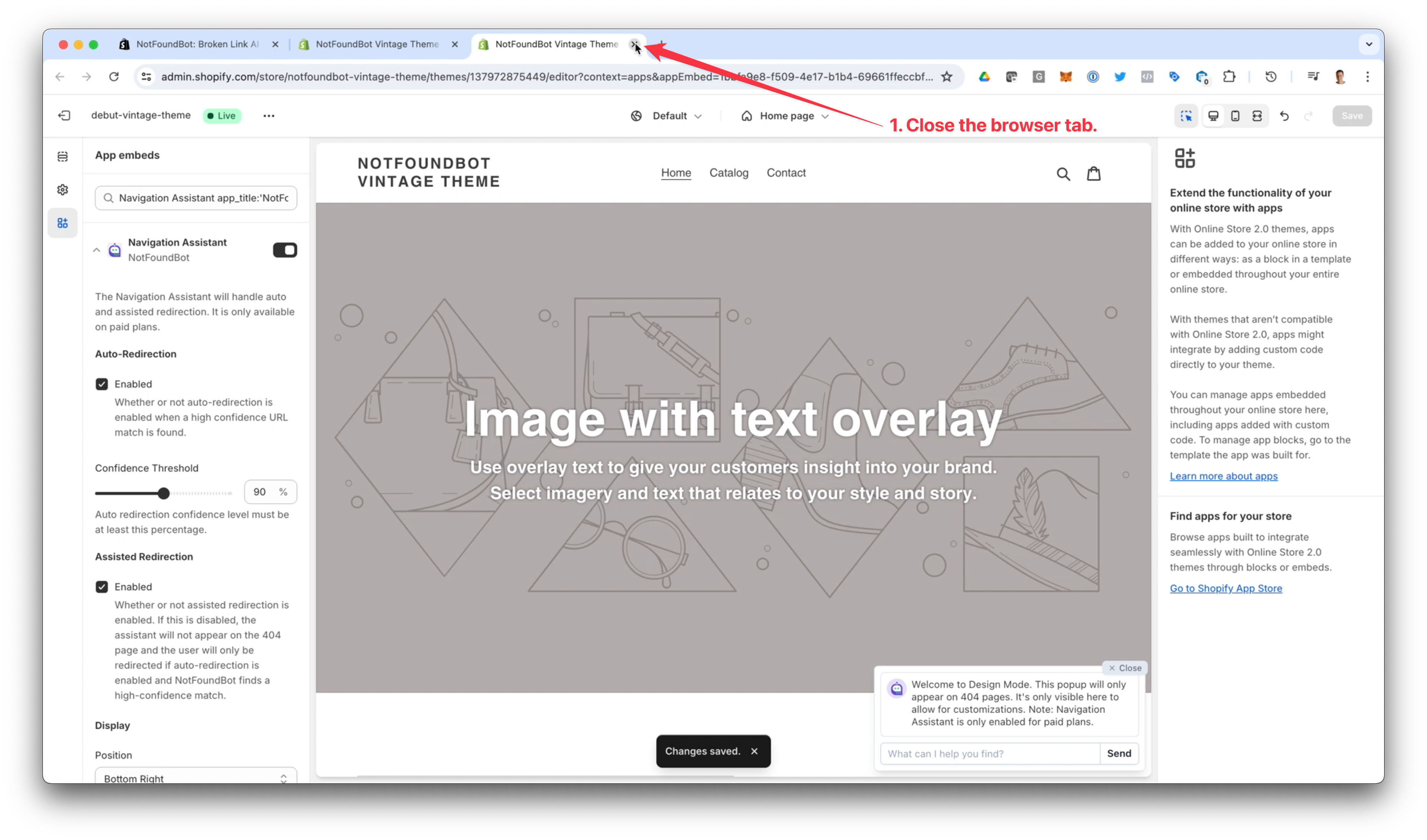The height and width of the screenshot is (840, 1427).
Task: Activate the section inspector tool
Action: click(x=1186, y=116)
